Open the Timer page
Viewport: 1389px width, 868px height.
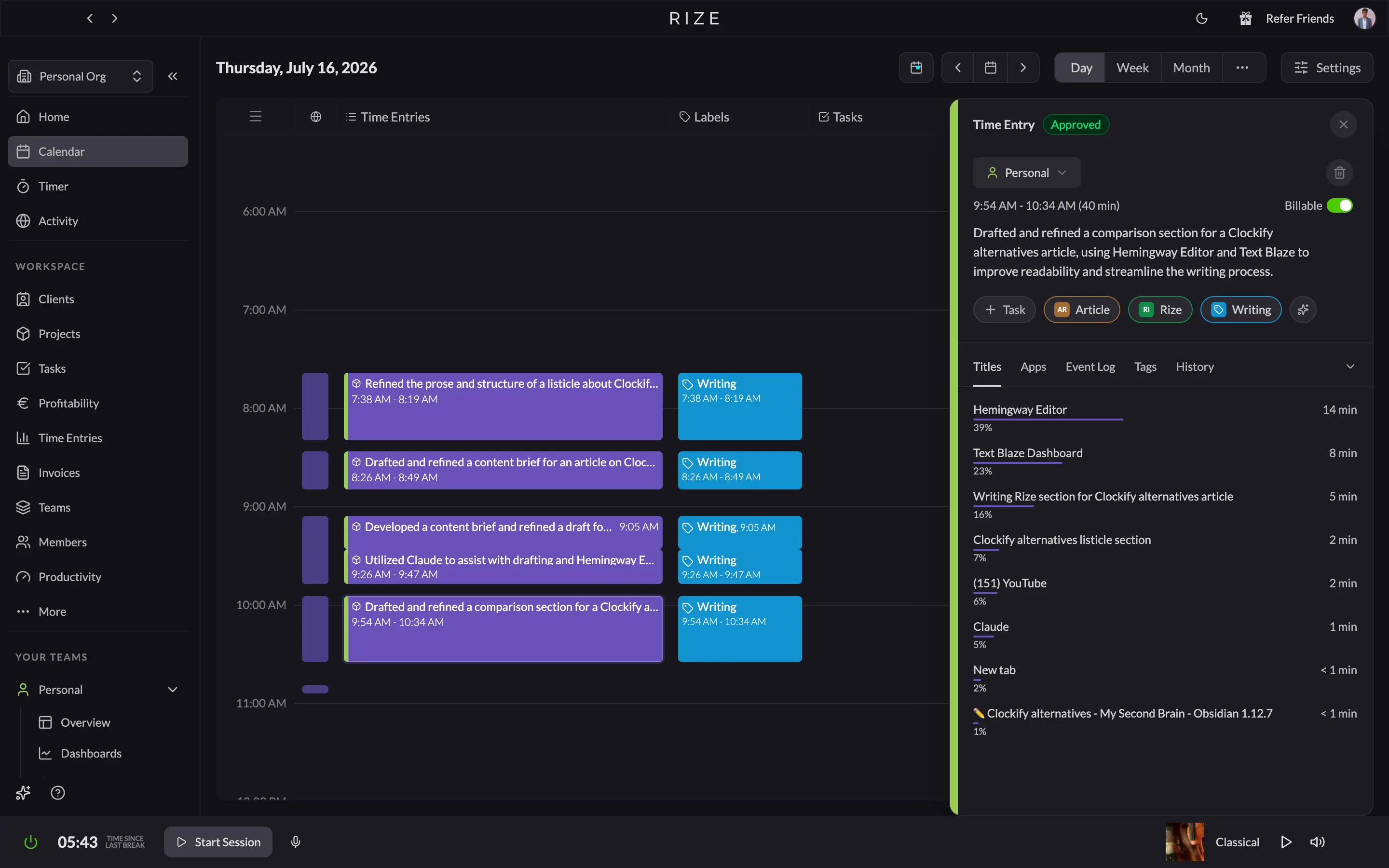[97, 186]
